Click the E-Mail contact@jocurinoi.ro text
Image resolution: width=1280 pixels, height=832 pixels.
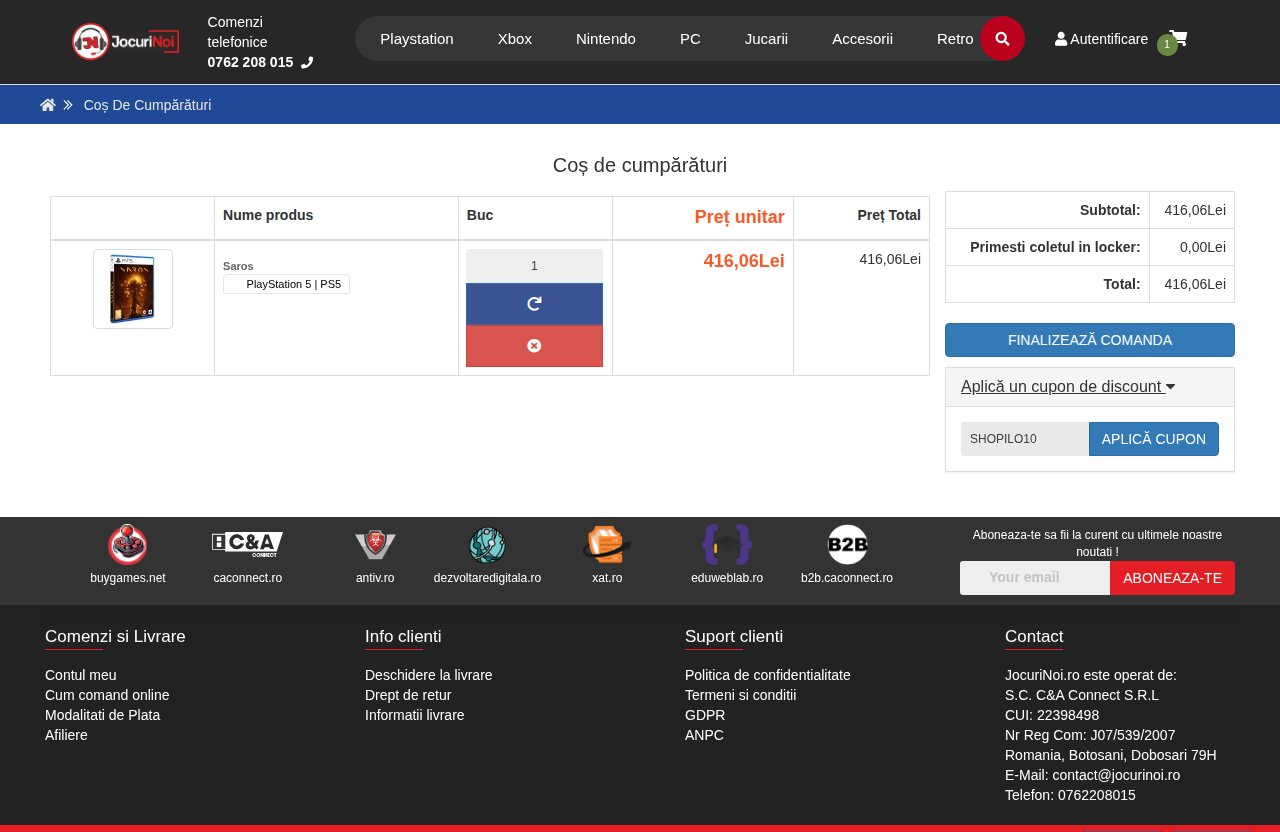[1092, 775]
